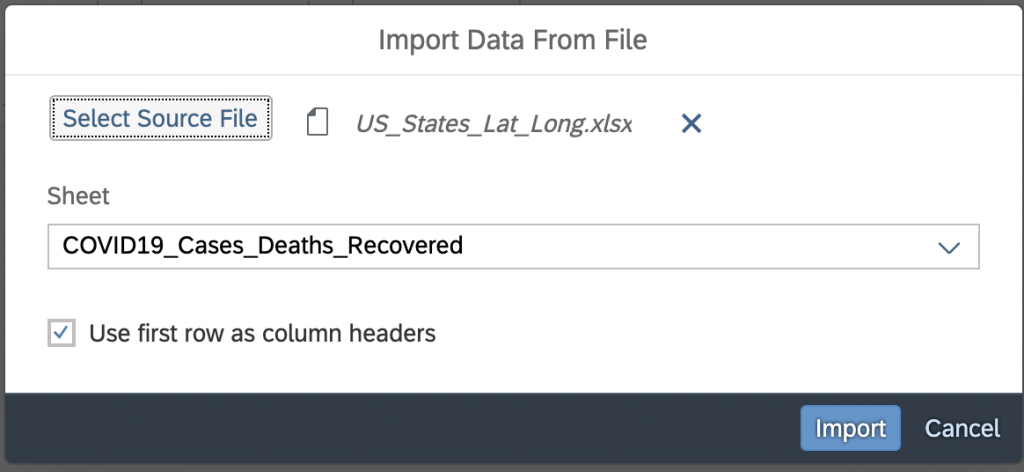Click inside the Sheet name combo box

pos(513,247)
